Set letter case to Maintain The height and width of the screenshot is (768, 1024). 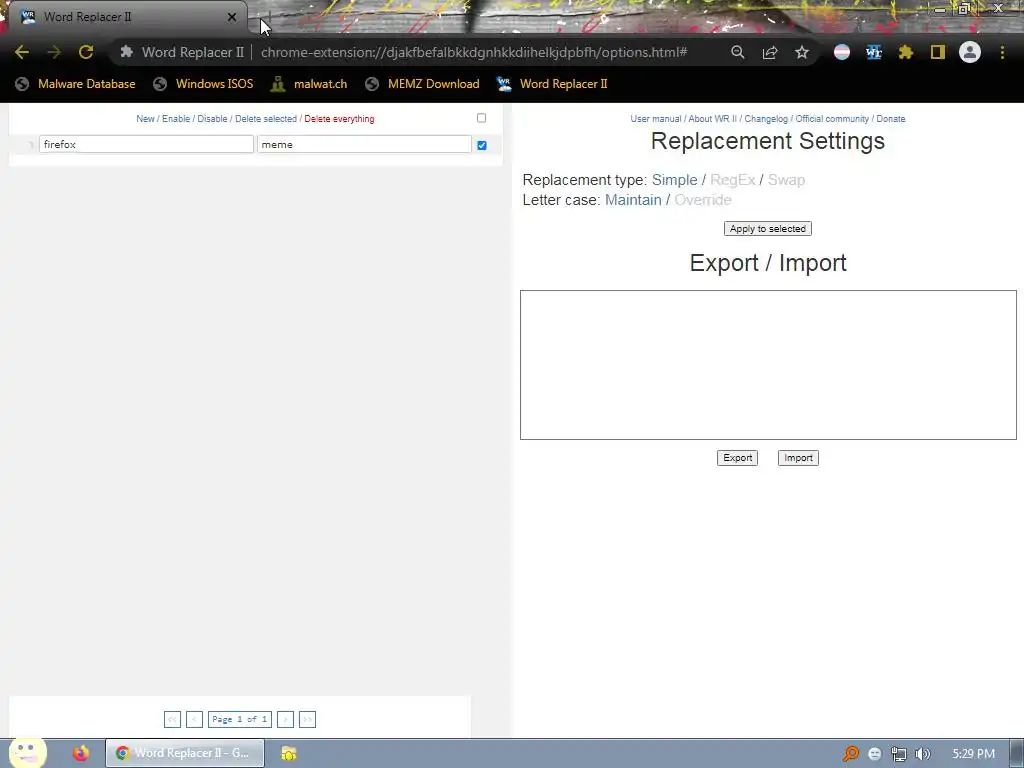click(633, 200)
